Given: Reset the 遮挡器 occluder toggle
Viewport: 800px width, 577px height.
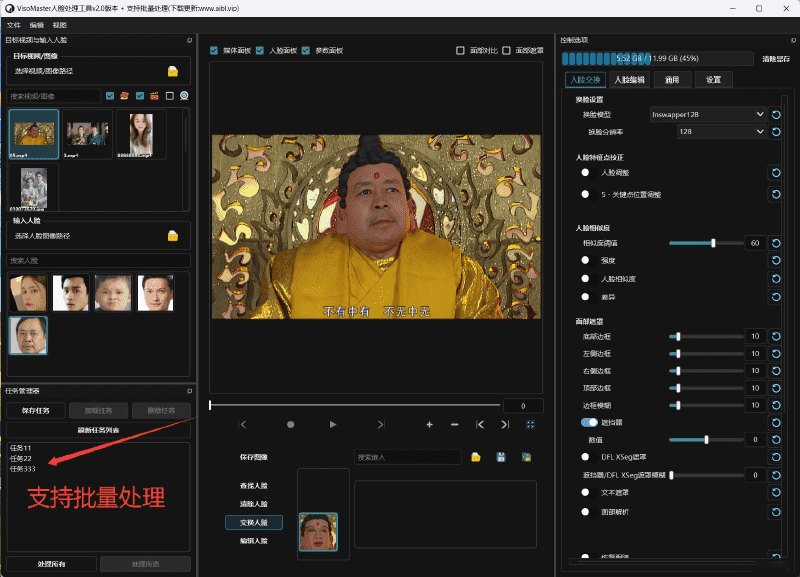Looking at the screenshot, I should point(776,422).
